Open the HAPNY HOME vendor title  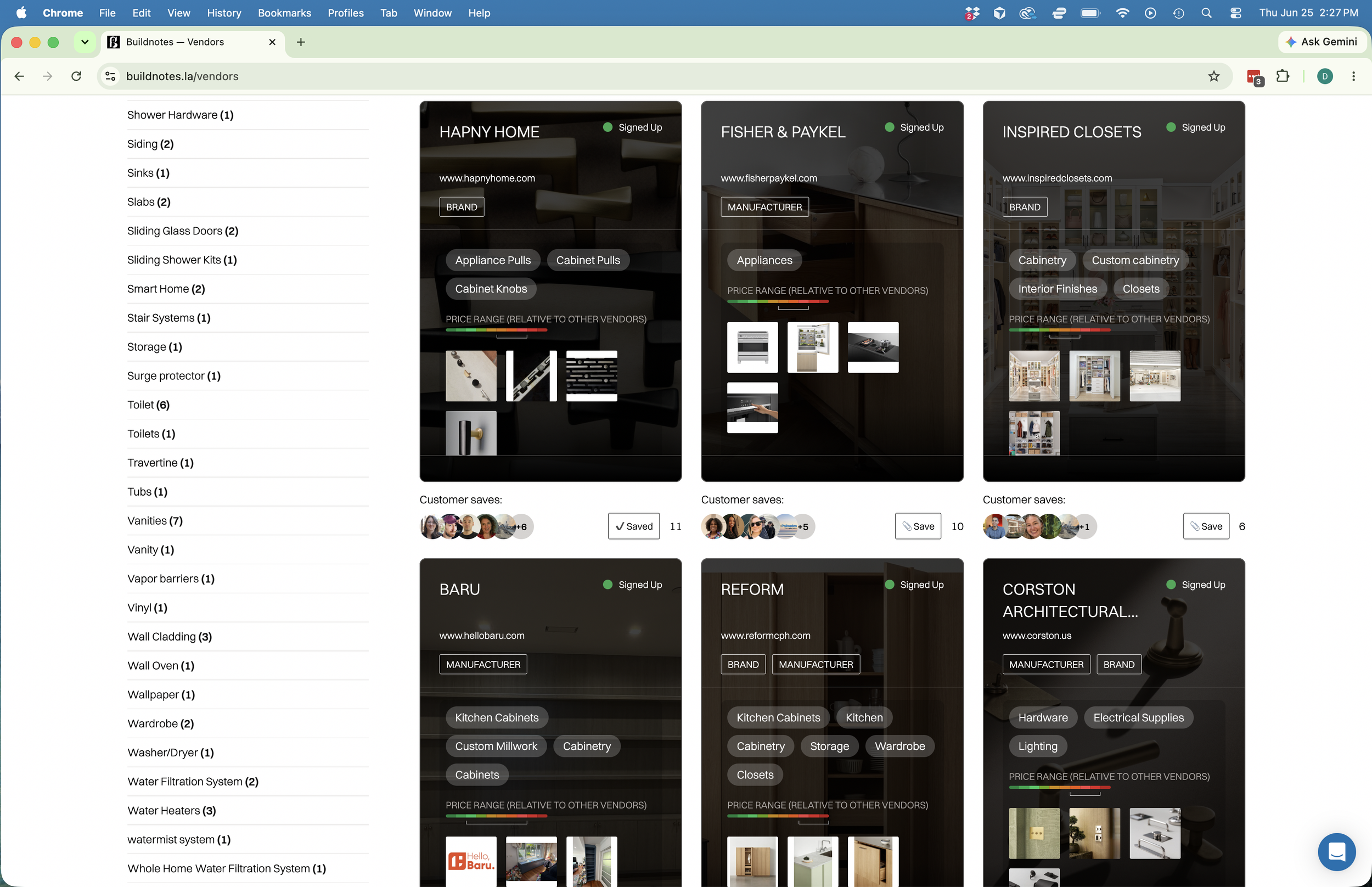[x=489, y=132]
